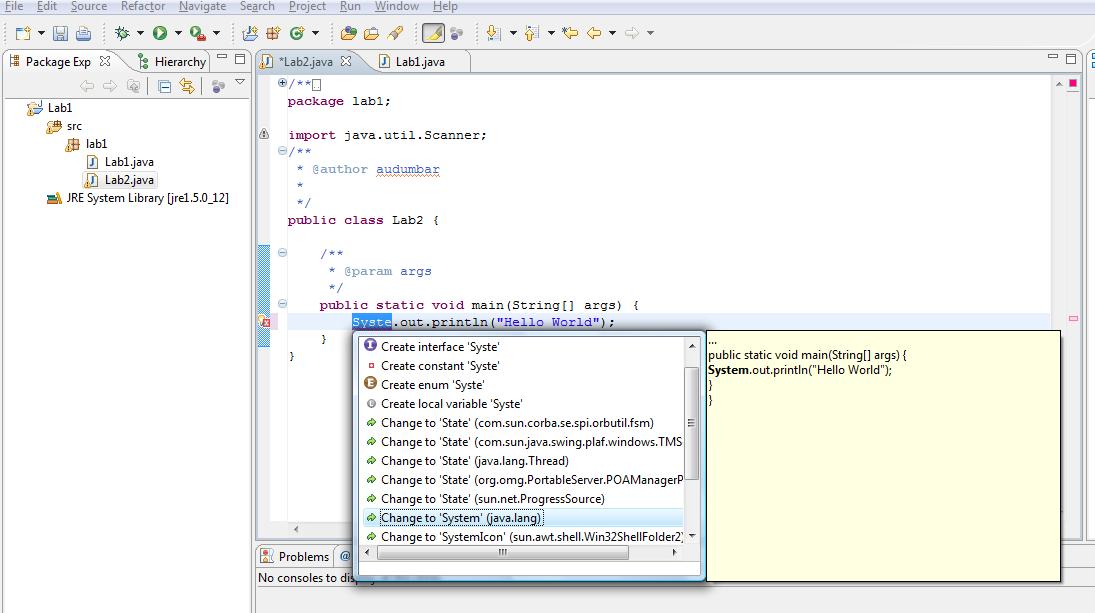
Task: Toggle Mark Occurrences highlighter button
Action: pyautogui.click(x=433, y=33)
